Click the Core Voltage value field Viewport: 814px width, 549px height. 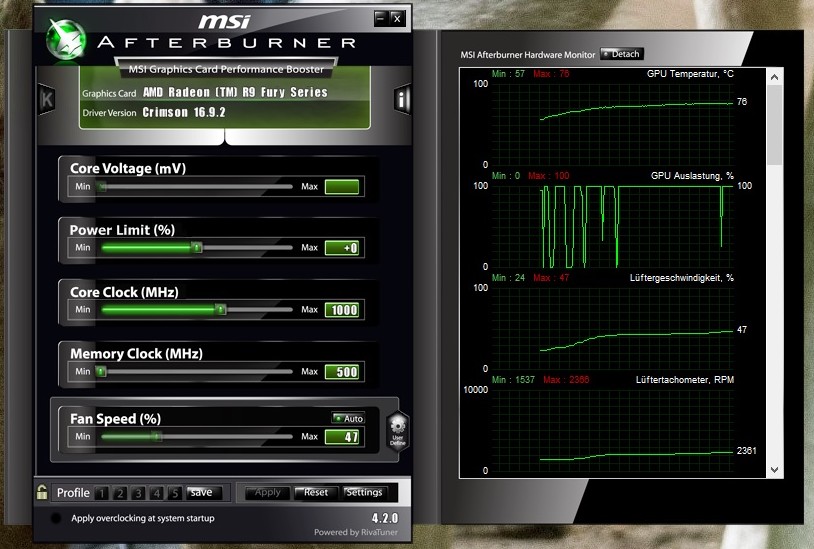click(342, 187)
